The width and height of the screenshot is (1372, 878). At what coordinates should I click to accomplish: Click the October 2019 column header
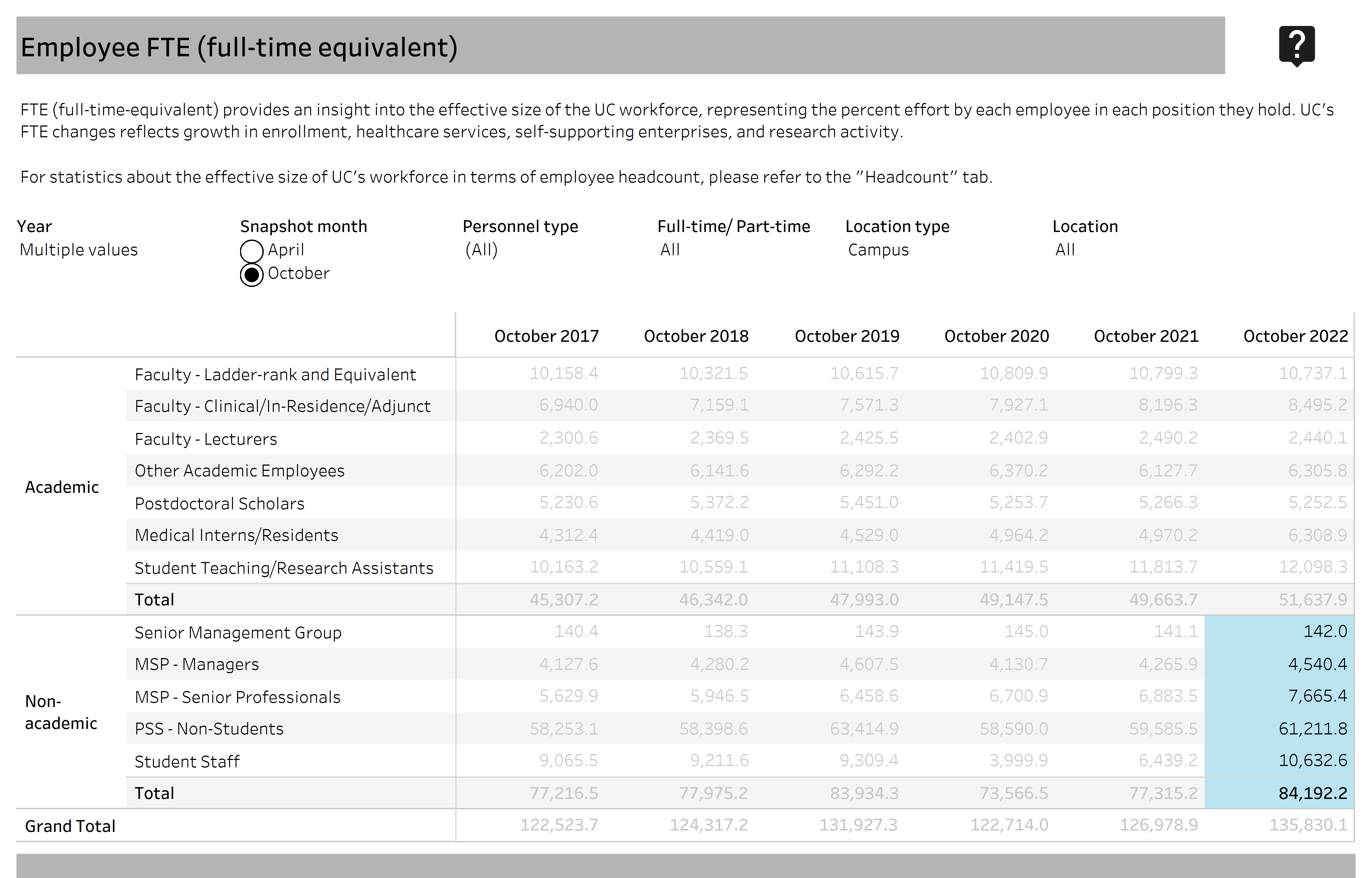pyautogui.click(x=847, y=336)
